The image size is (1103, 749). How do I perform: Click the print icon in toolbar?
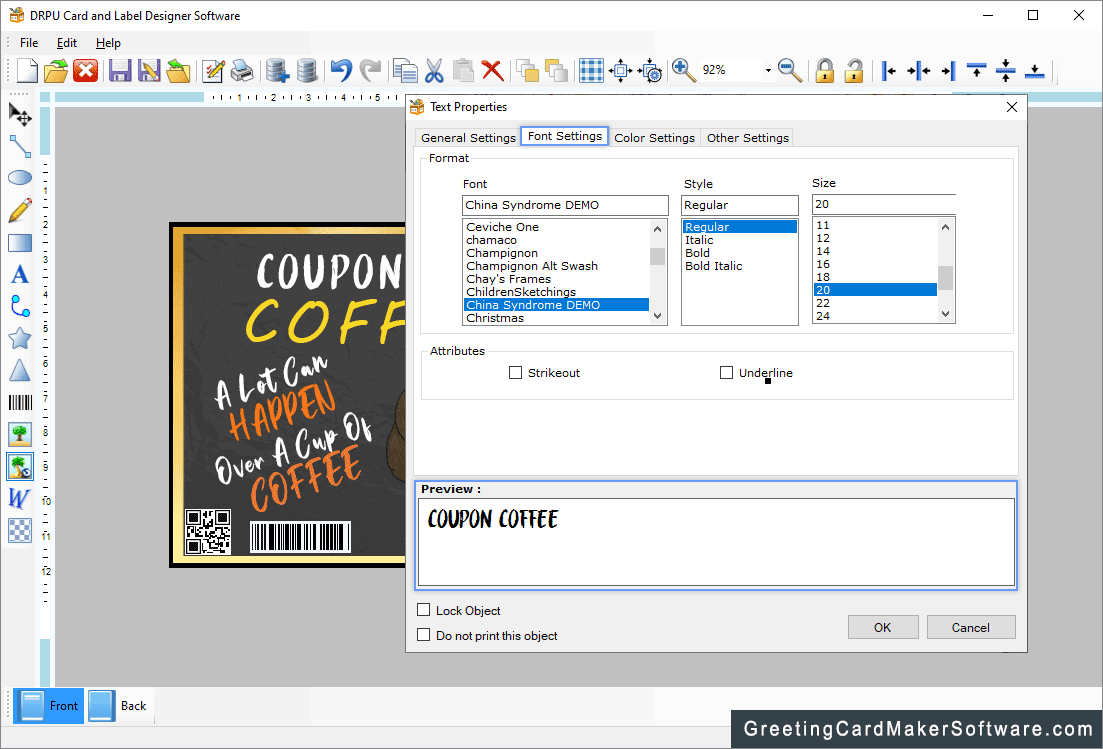pyautogui.click(x=243, y=70)
